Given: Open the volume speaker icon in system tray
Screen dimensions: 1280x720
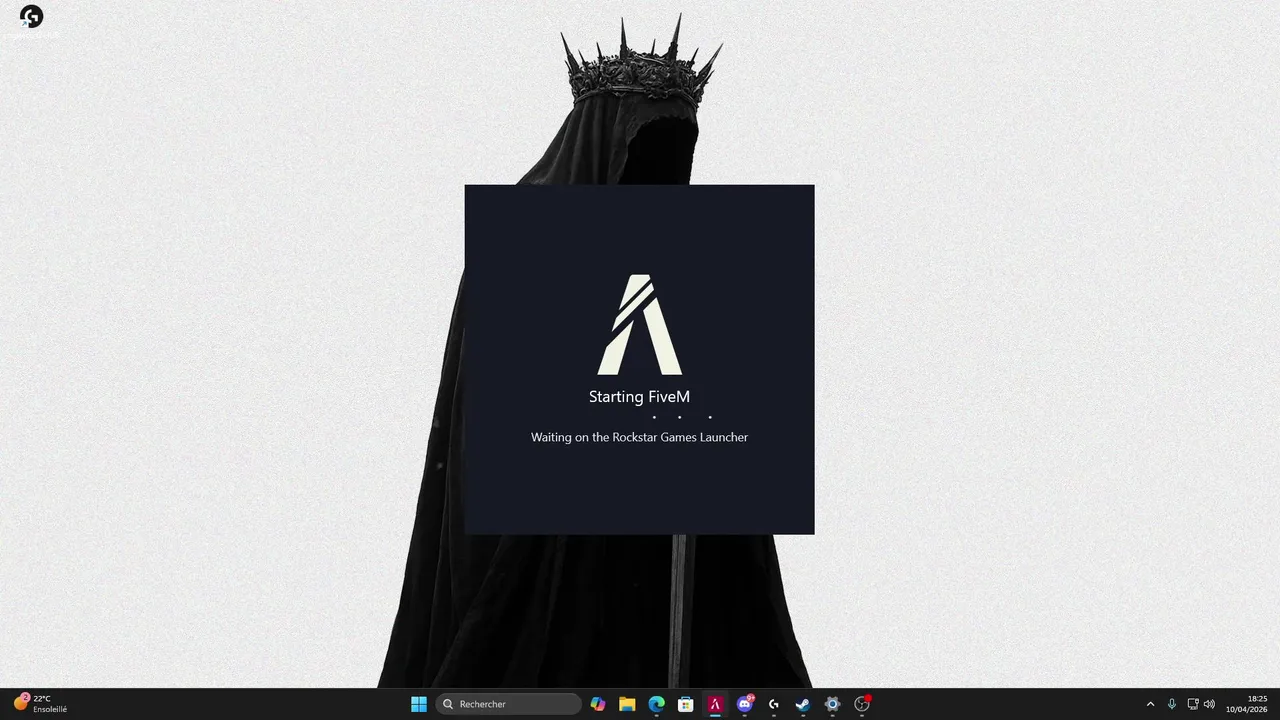Looking at the screenshot, I should 1209,704.
